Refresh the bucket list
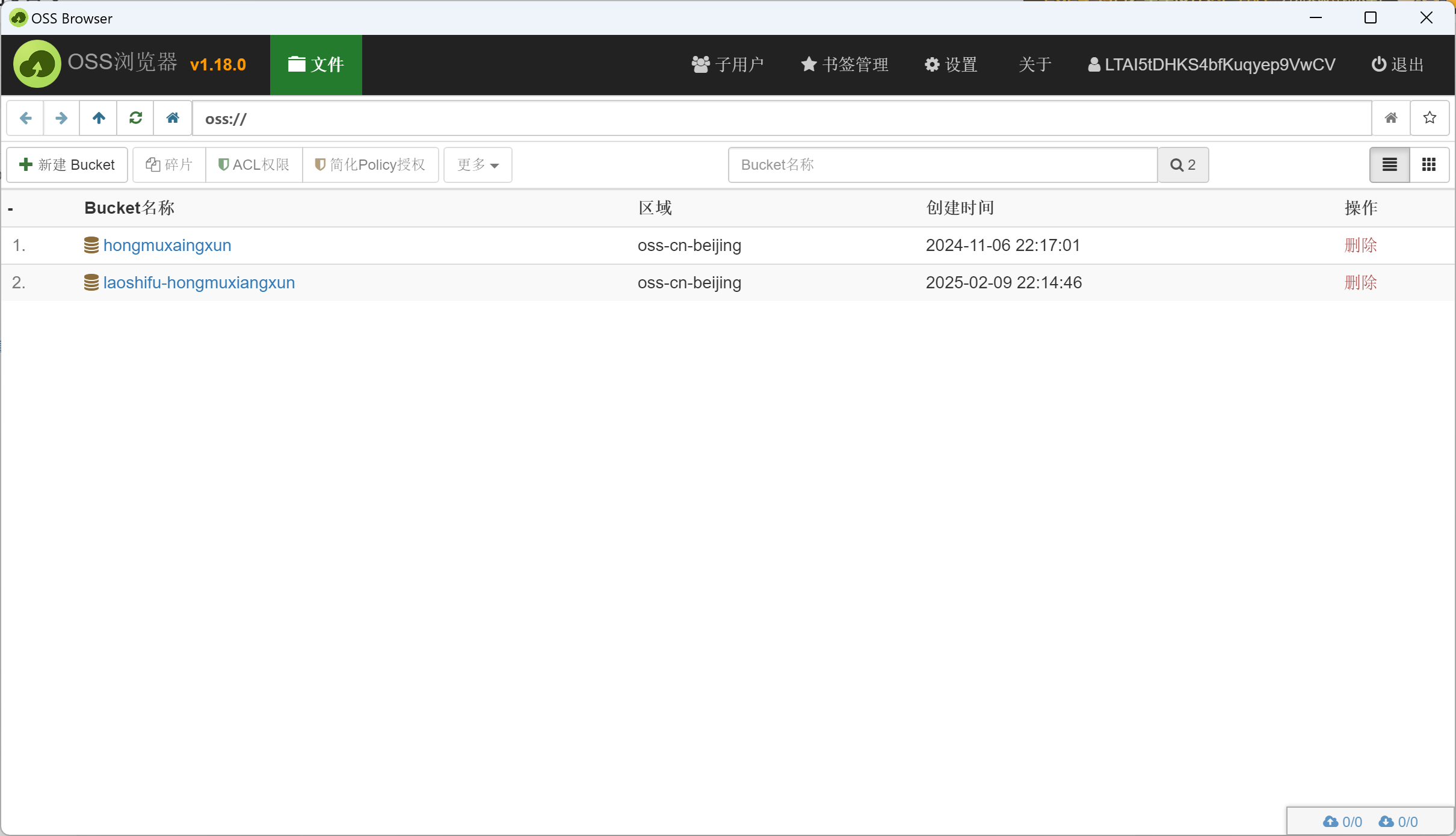The width and height of the screenshot is (1456, 836). click(x=136, y=118)
